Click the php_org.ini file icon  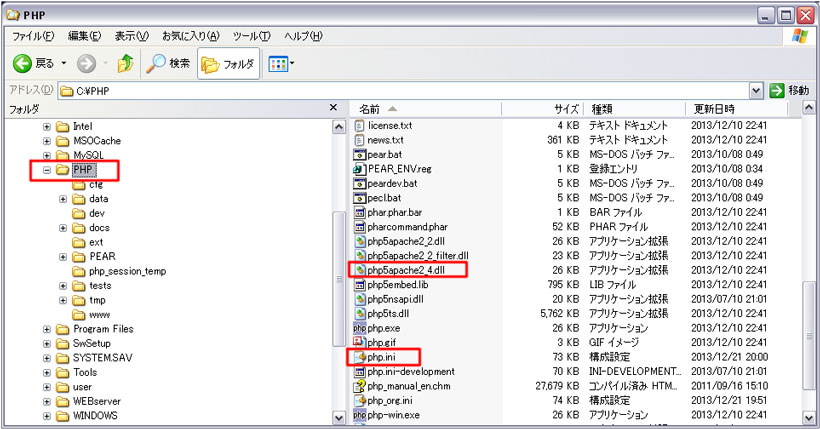(359, 401)
